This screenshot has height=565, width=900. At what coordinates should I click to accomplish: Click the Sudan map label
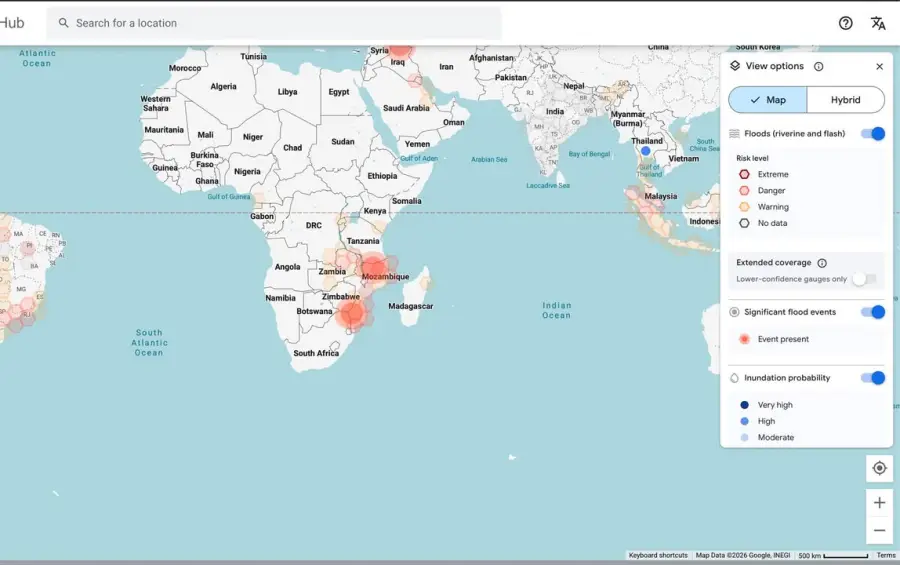(343, 142)
